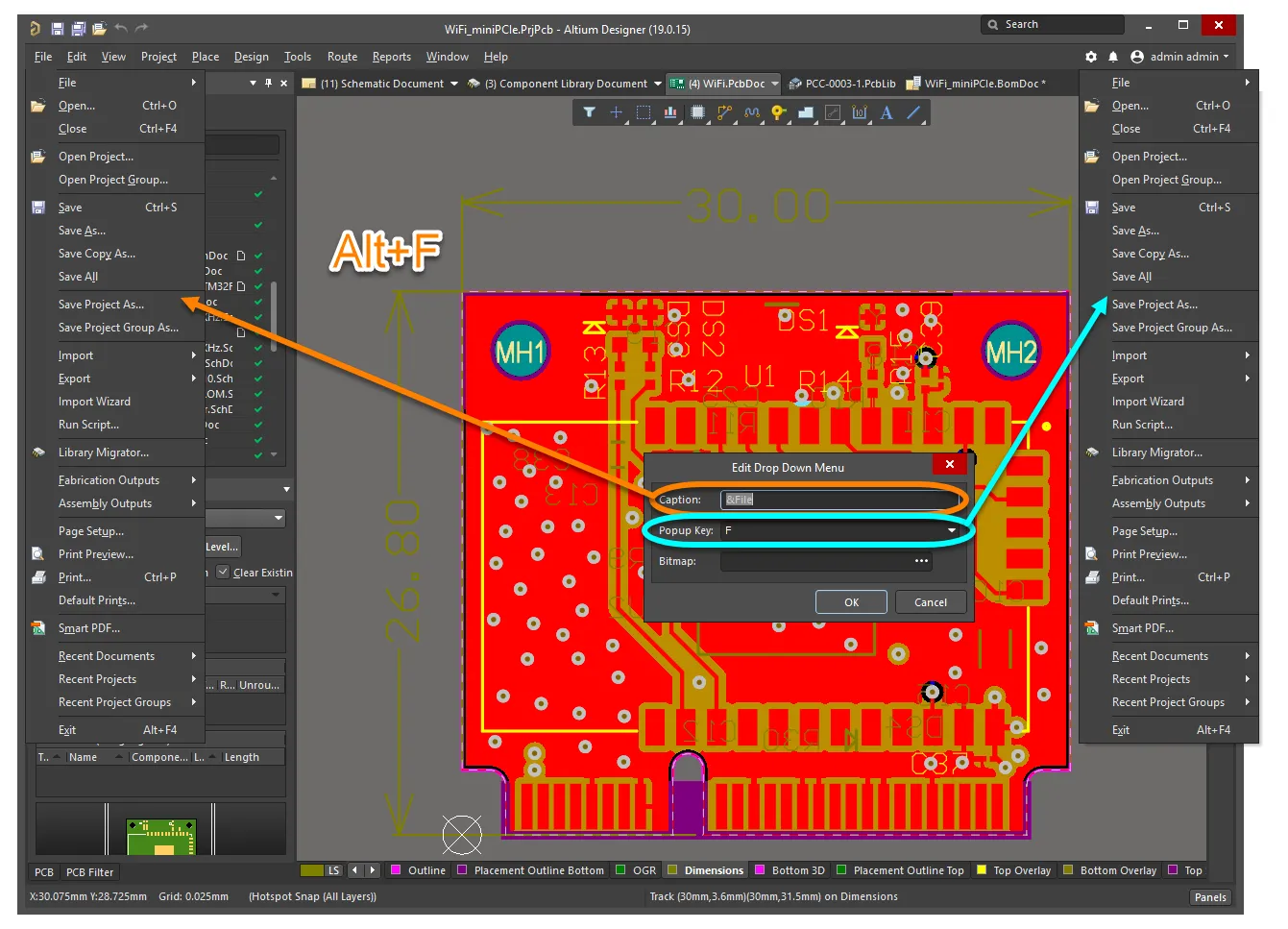Open the Popup Key dropdown
The width and height of the screenshot is (1288, 929).
pyautogui.click(x=952, y=530)
